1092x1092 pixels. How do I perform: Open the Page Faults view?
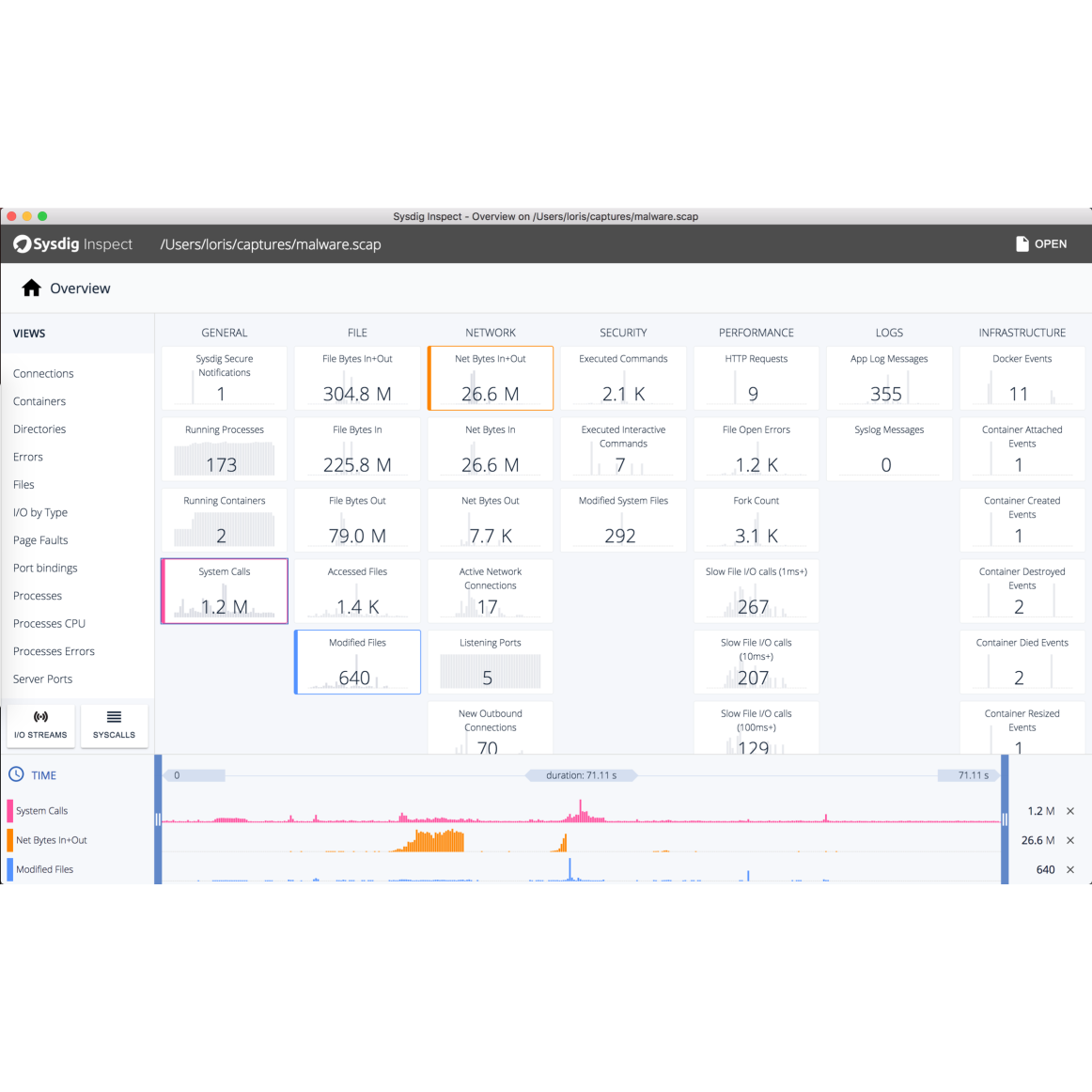point(40,540)
